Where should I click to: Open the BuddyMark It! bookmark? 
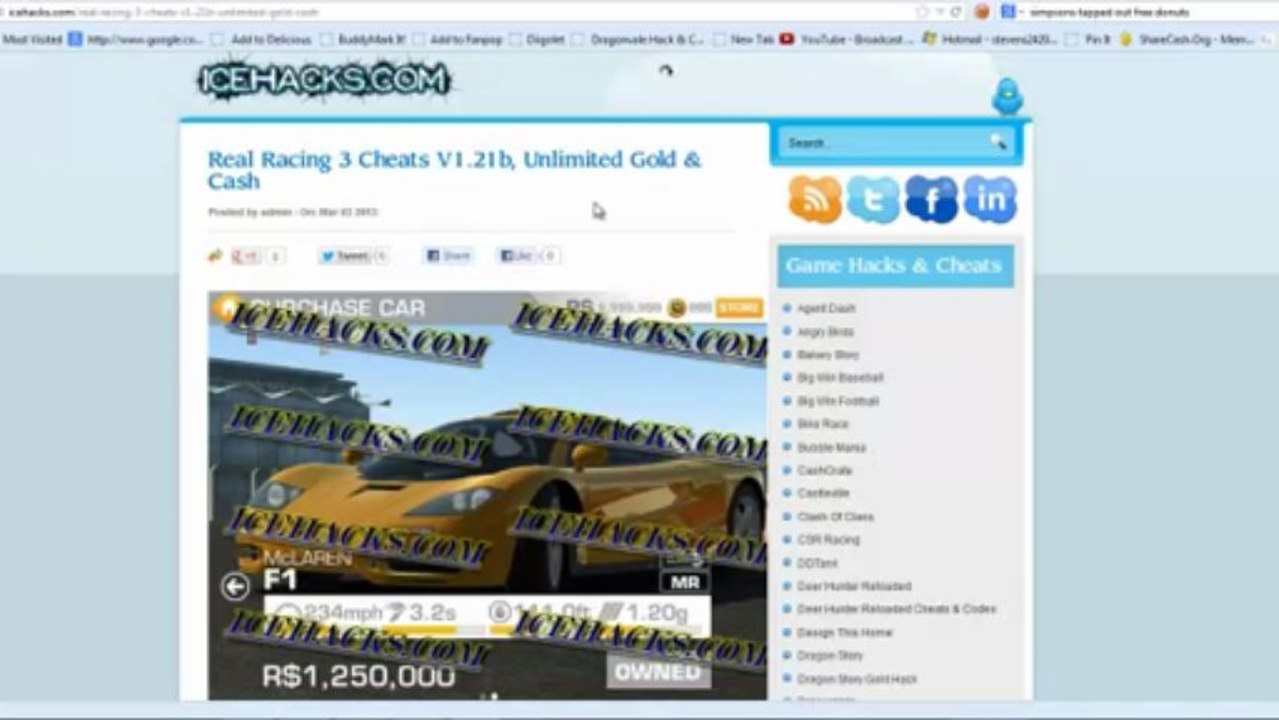click(x=363, y=40)
